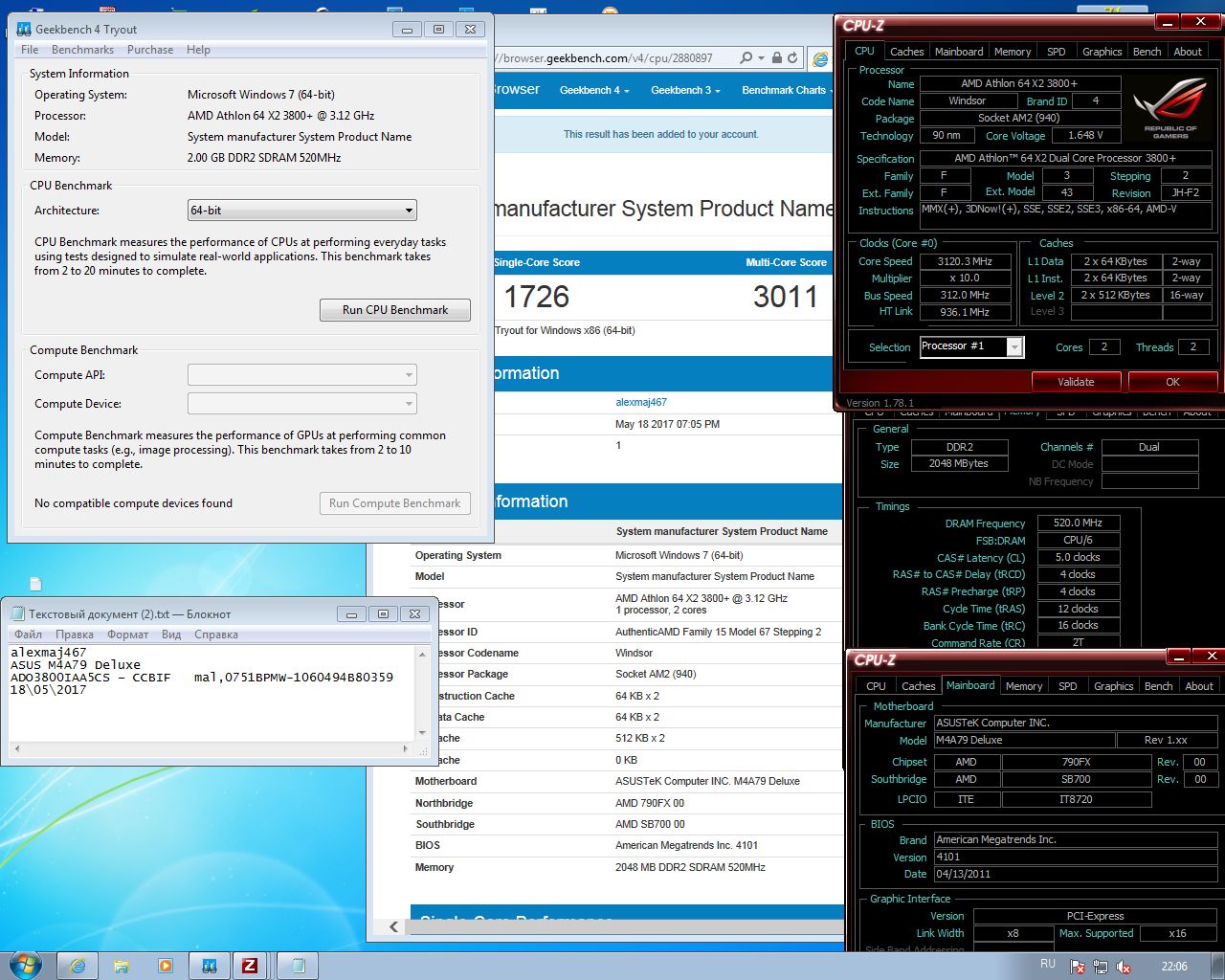Click the network status tray icon
This screenshot has height=980, width=1225.
pyautogui.click(x=1101, y=967)
